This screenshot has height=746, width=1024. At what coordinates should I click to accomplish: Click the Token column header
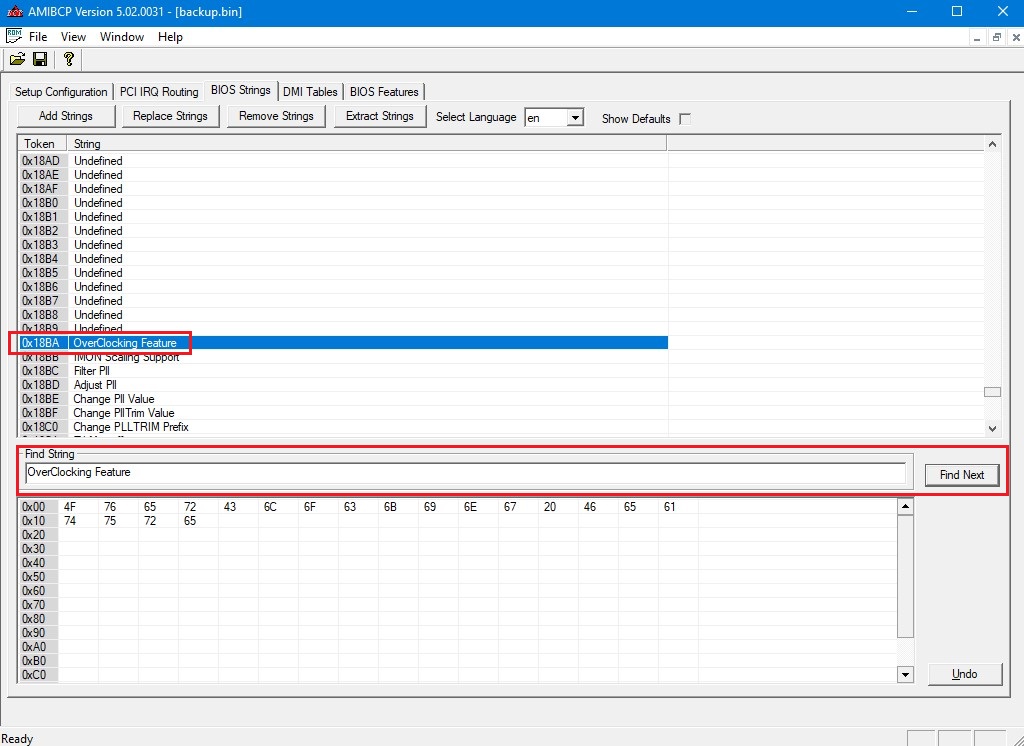(x=42, y=144)
